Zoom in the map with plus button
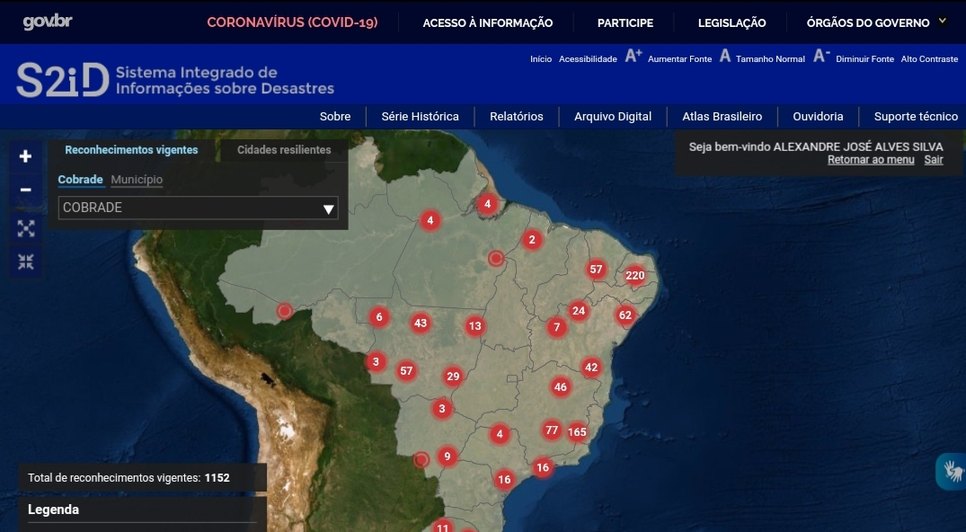Viewport: 966px width, 532px height. [x=25, y=156]
